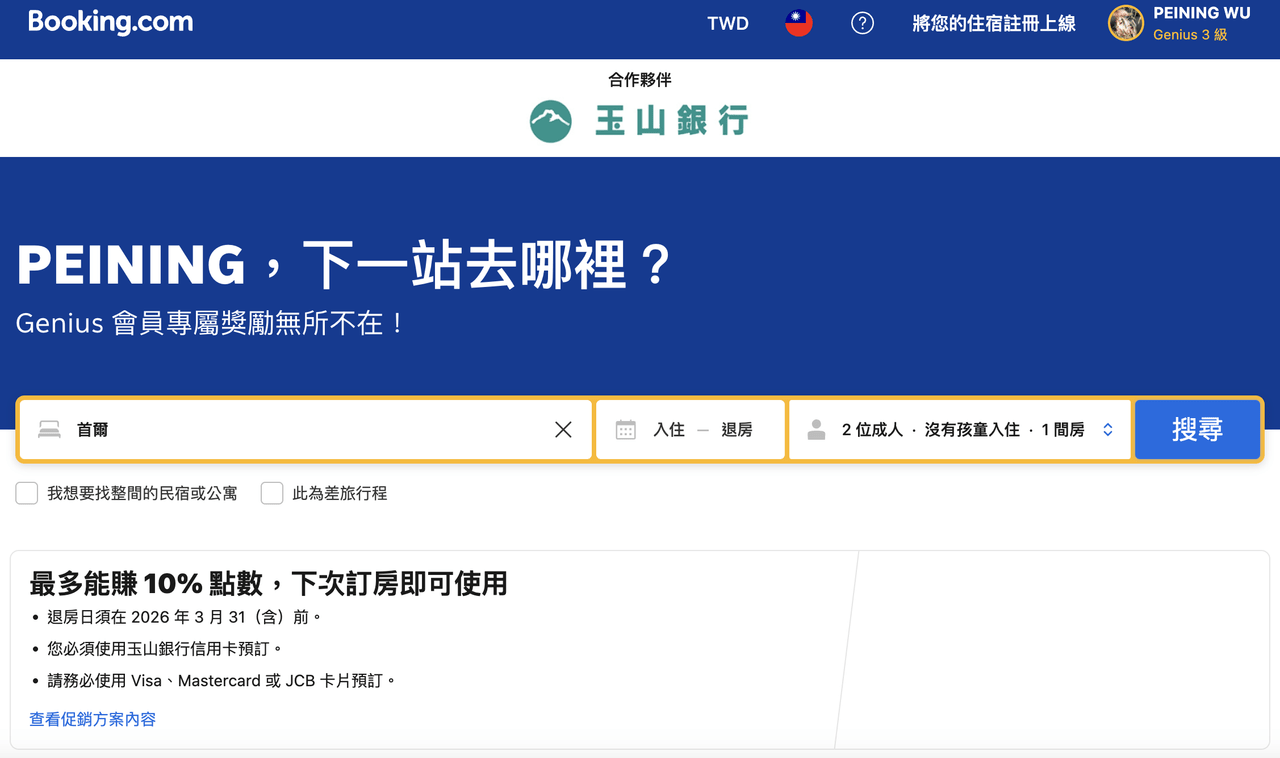Open PEINING WU account menu

(x=1180, y=23)
